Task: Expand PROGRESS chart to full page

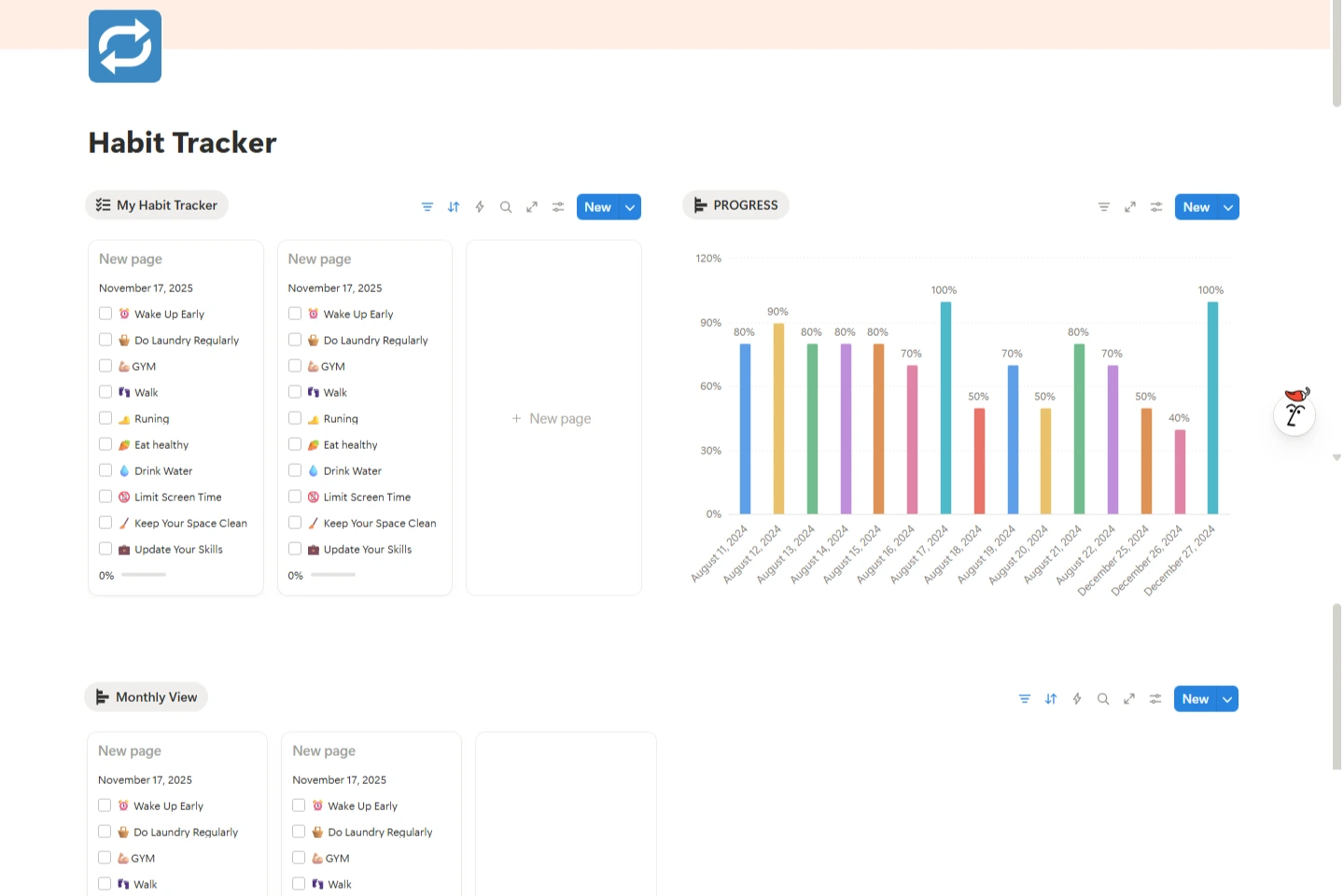Action: click(1130, 207)
